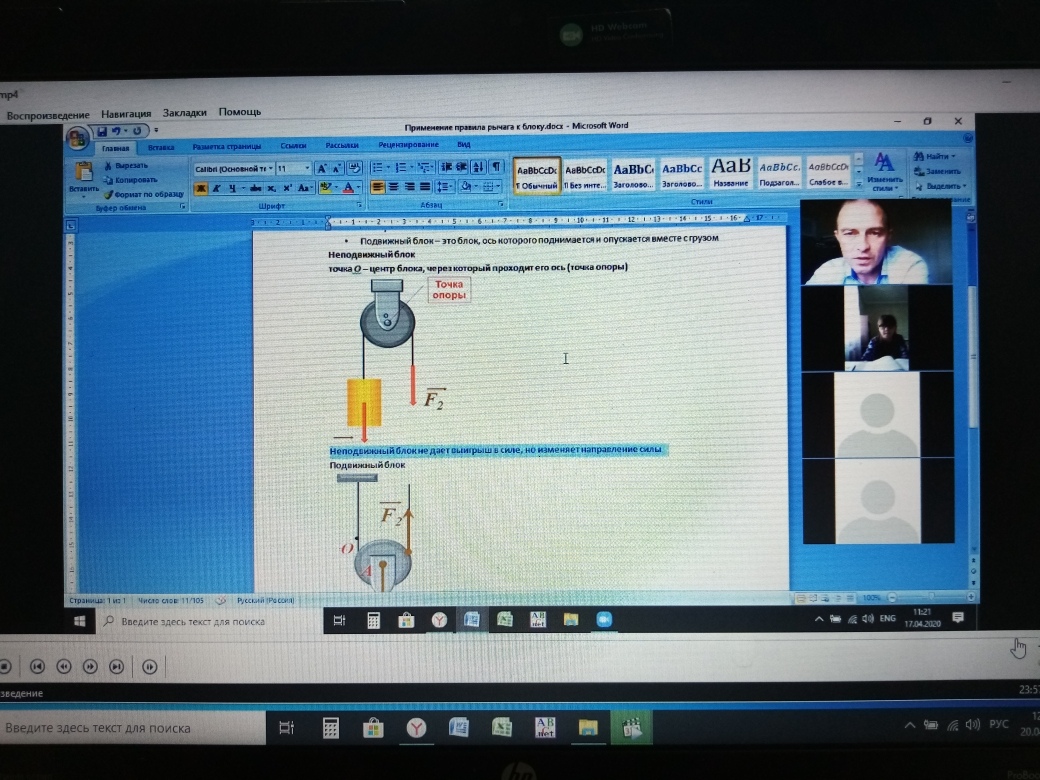Toggle center text alignment
1040x780 pixels.
coord(394,186)
